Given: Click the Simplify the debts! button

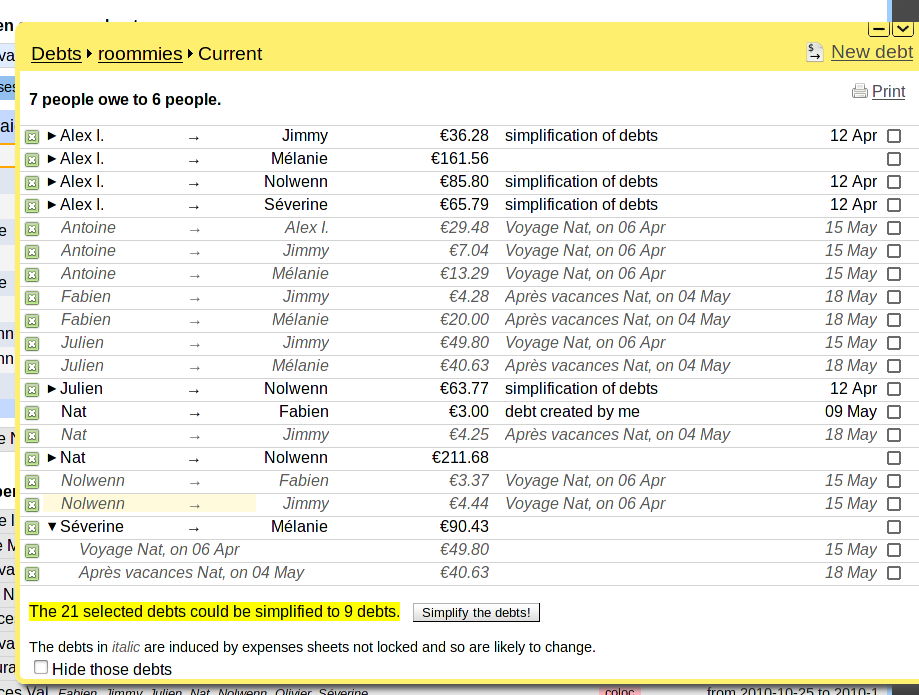Looking at the screenshot, I should pos(476,612).
